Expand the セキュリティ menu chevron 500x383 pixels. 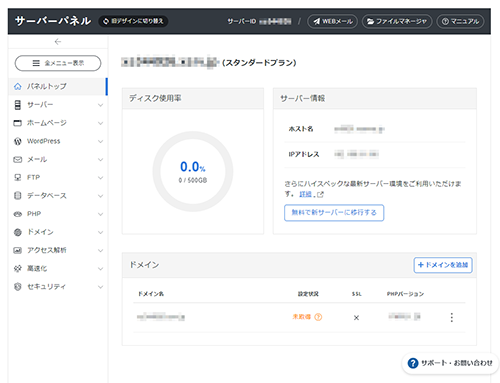pyautogui.click(x=100, y=287)
